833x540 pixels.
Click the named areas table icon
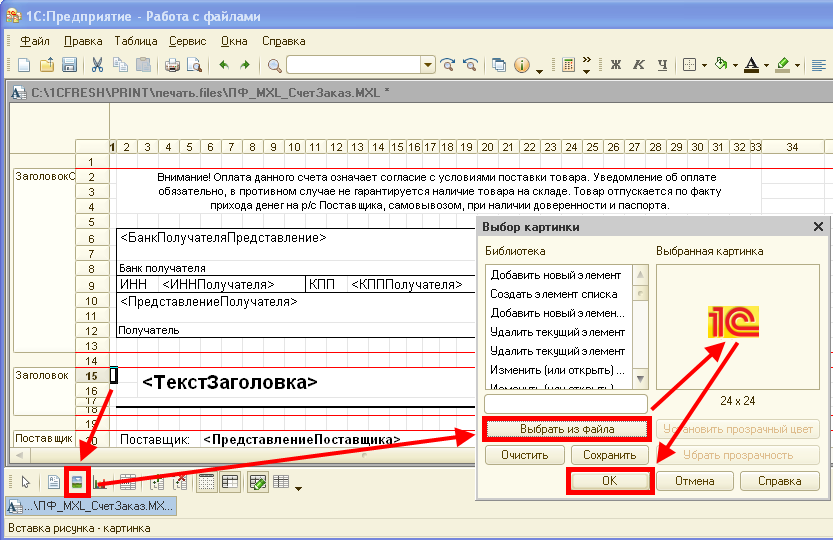128,482
